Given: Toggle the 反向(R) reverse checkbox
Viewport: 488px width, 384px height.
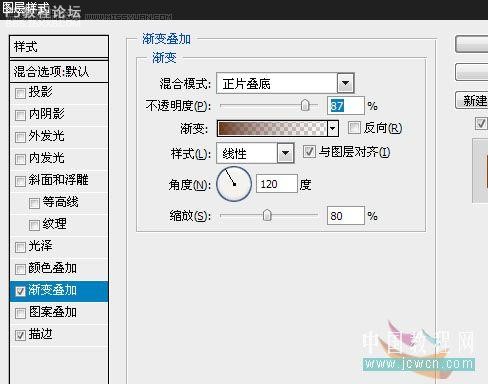Looking at the screenshot, I should point(354,128).
